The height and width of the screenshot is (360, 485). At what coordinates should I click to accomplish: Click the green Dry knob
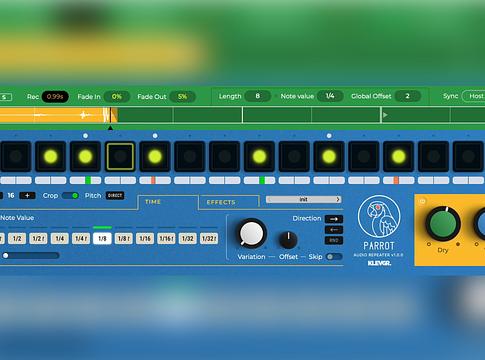[443, 224]
